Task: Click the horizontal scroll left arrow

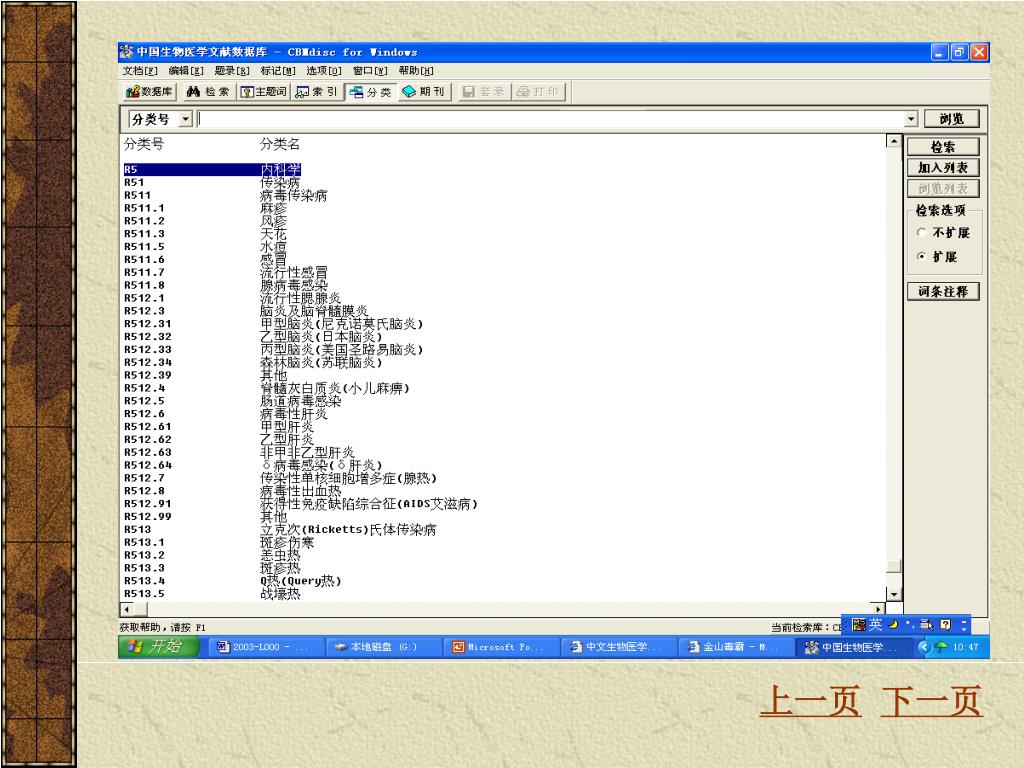Action: tap(127, 609)
